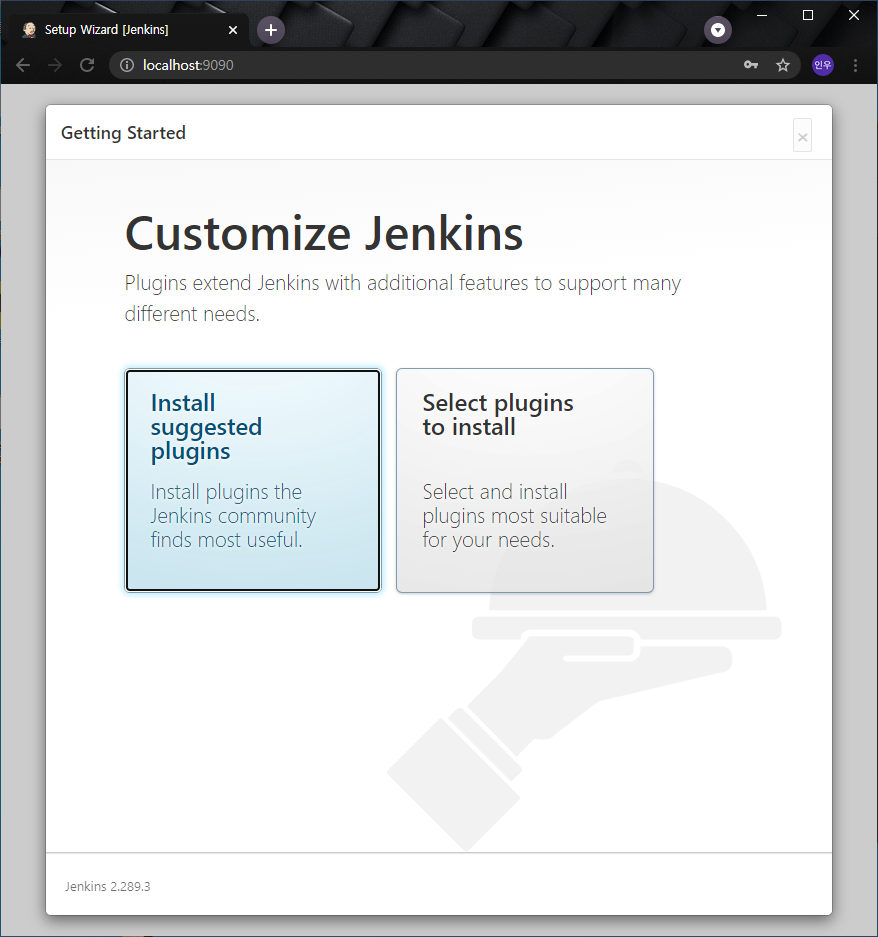Bookmark this page with the star
Viewport: 878px width, 937px height.
click(x=783, y=65)
